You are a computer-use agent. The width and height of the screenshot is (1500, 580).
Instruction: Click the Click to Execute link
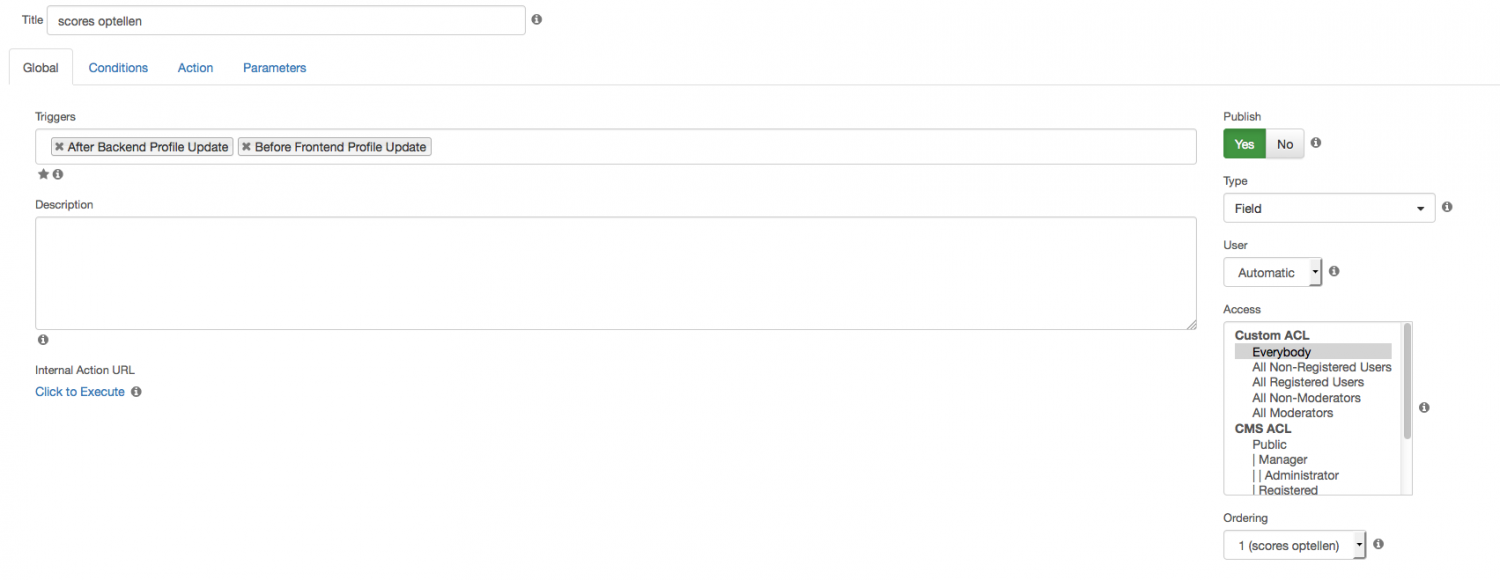(x=80, y=392)
